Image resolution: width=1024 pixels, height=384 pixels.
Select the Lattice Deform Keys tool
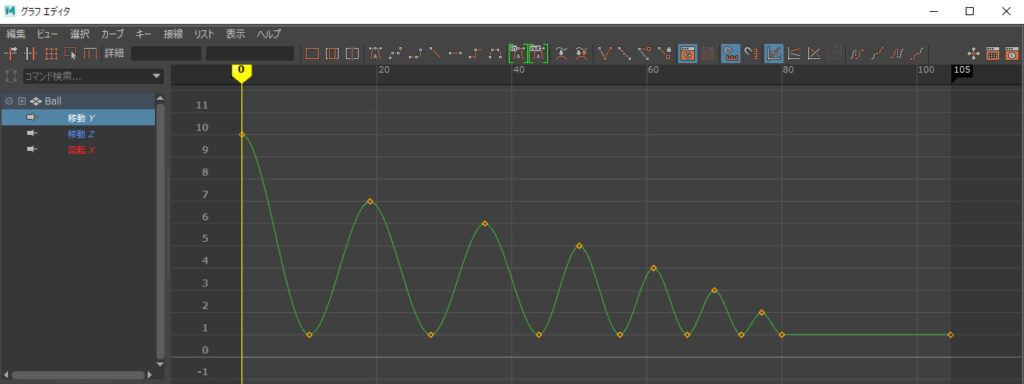point(51,54)
